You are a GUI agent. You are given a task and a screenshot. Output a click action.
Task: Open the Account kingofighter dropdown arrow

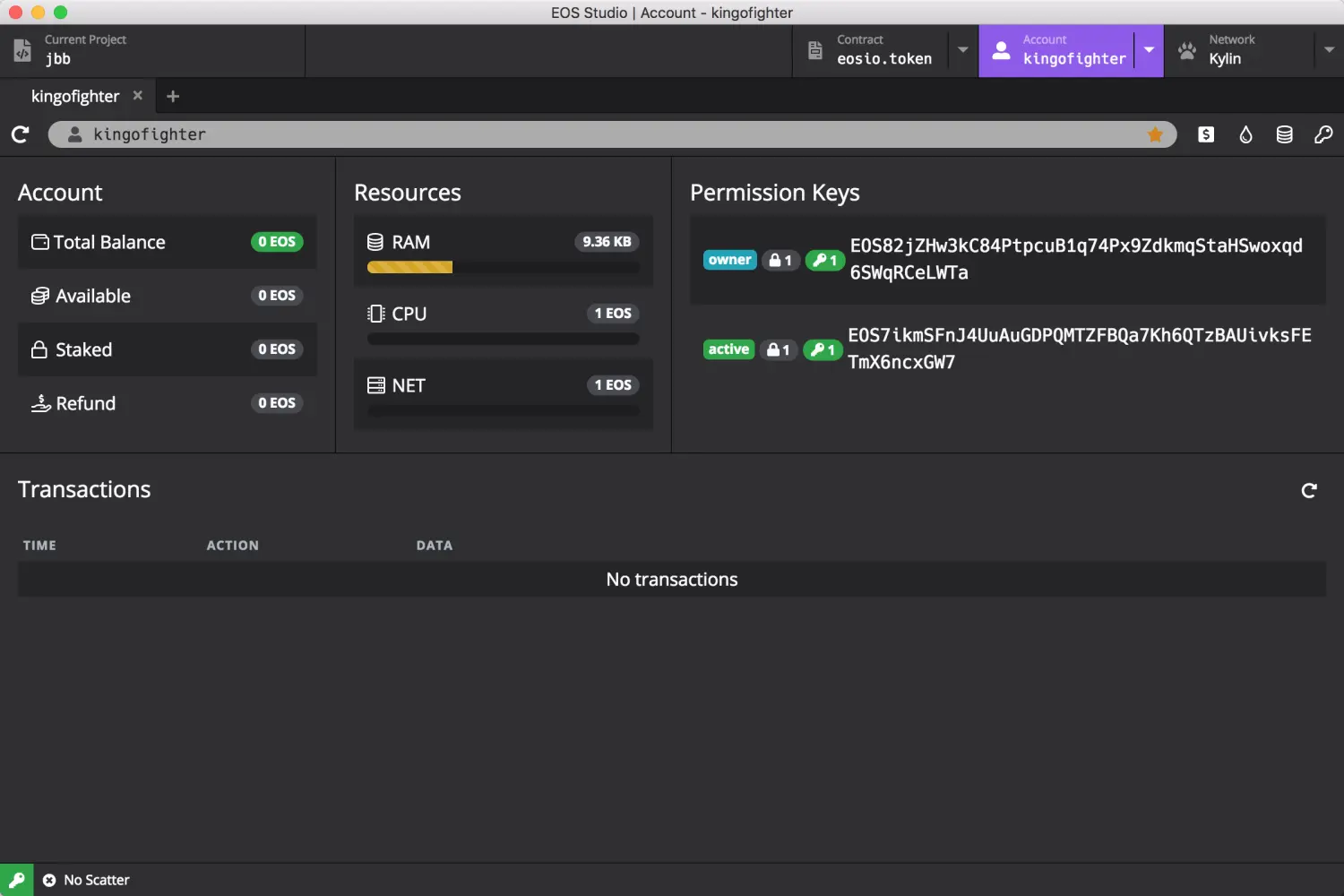(1149, 50)
